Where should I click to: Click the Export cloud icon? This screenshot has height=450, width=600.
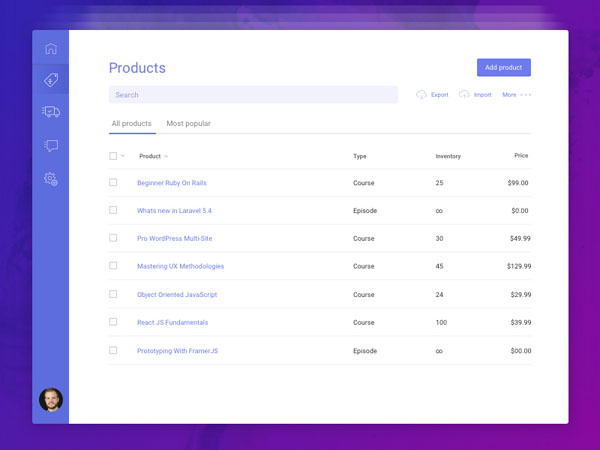pos(421,95)
